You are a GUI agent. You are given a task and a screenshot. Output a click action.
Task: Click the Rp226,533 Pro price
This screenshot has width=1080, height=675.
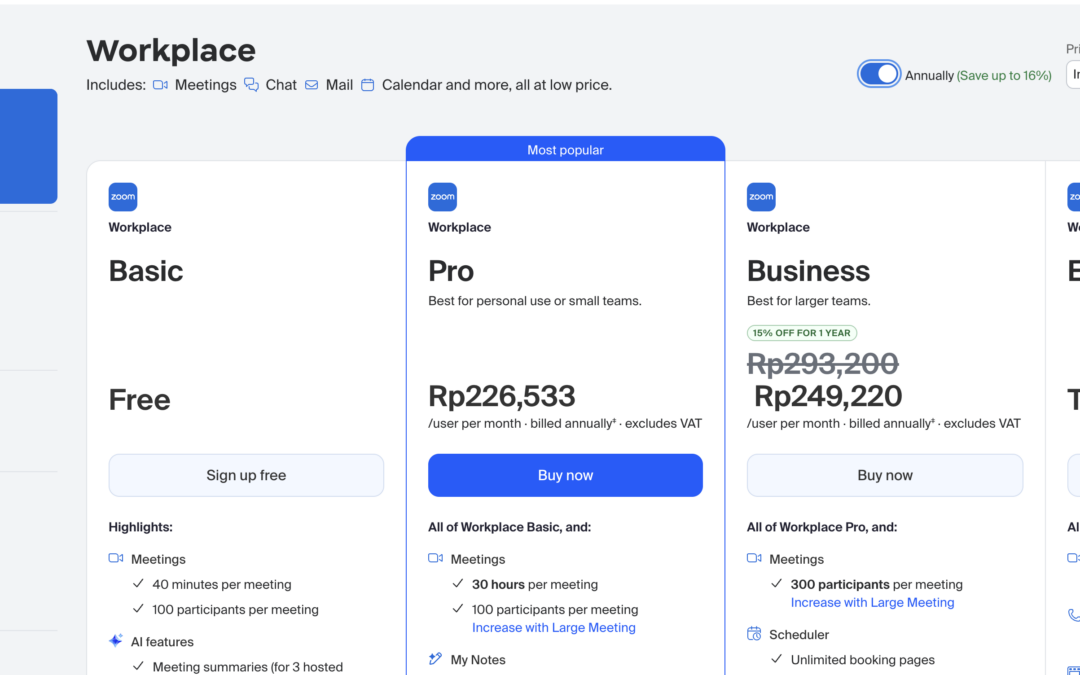501,396
